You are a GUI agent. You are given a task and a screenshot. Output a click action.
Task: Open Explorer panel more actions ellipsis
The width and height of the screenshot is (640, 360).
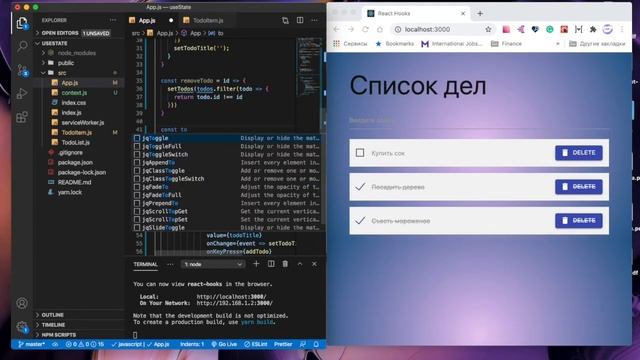(113, 20)
